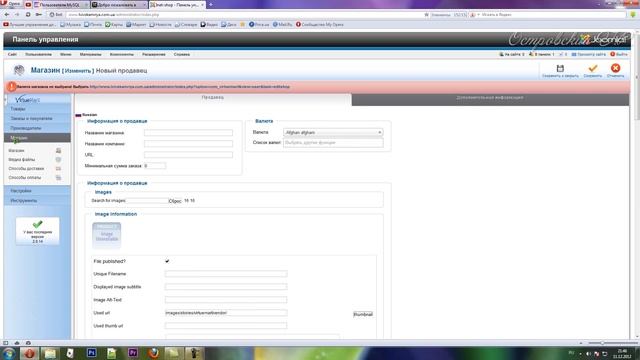Click Производители sidebar section
Viewport: 640px width, 360px height.
[37, 128]
